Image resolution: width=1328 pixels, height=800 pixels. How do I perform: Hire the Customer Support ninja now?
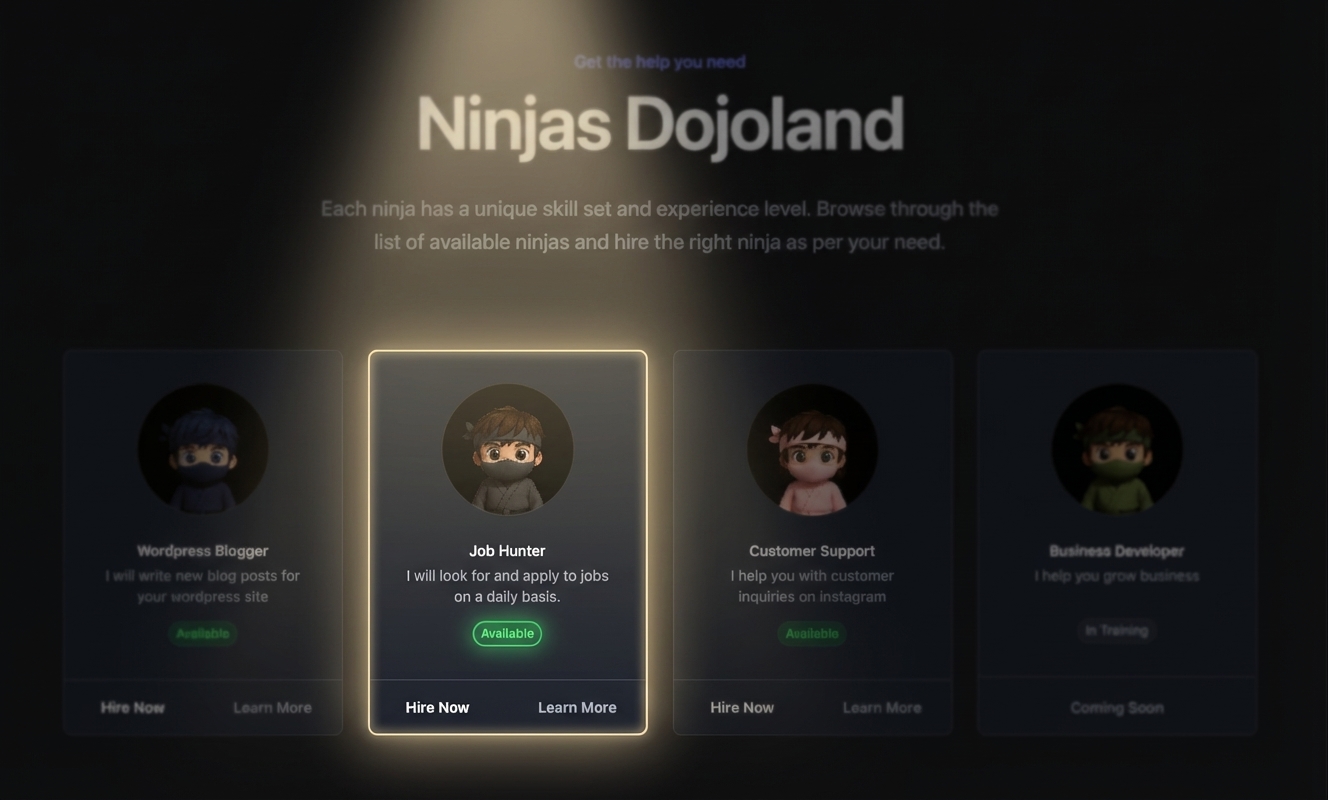[x=742, y=707]
